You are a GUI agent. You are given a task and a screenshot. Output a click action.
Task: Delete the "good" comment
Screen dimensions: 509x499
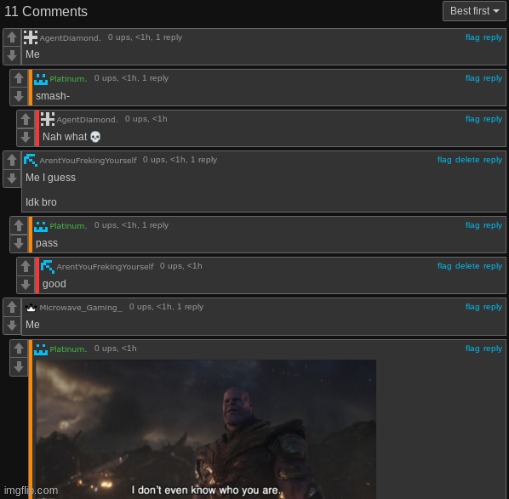467,266
